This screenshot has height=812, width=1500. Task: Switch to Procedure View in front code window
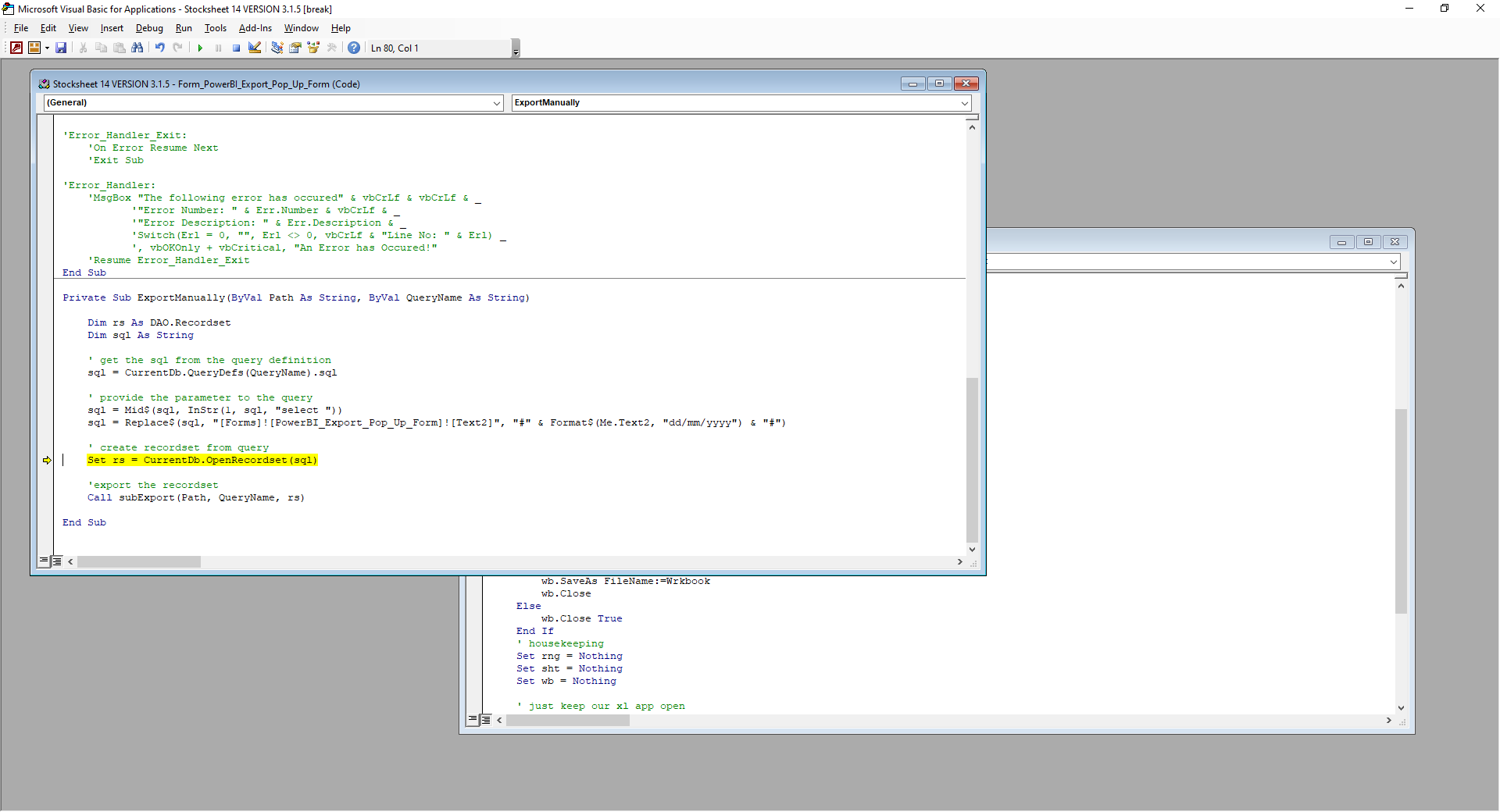[44, 561]
